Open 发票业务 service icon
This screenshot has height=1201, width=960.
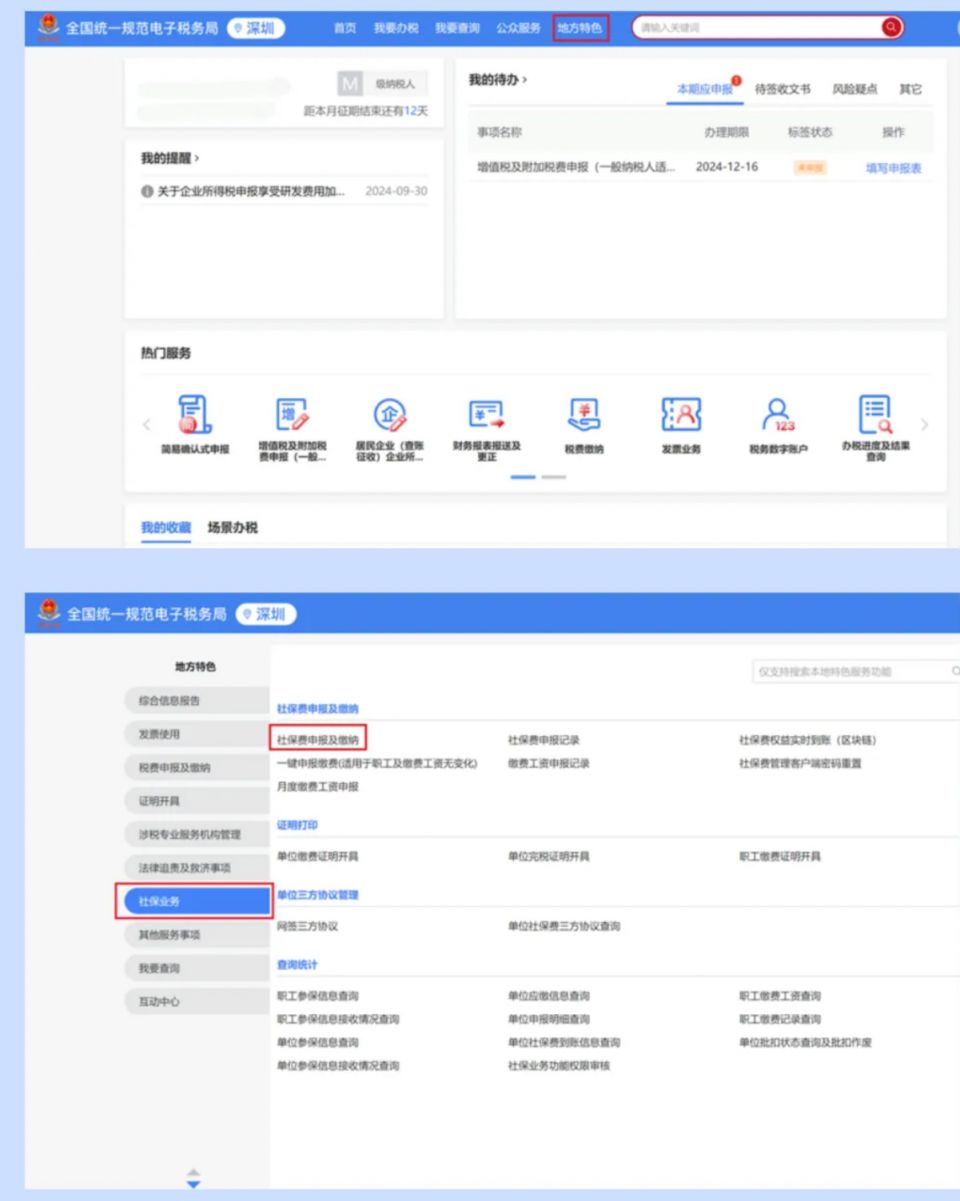point(680,414)
